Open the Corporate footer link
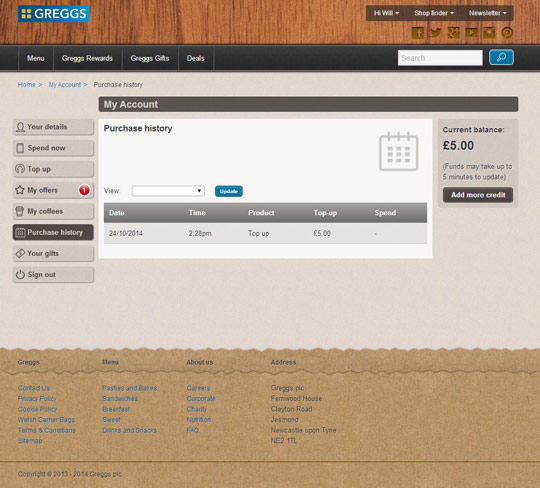The height and width of the screenshot is (488, 540). tap(201, 399)
